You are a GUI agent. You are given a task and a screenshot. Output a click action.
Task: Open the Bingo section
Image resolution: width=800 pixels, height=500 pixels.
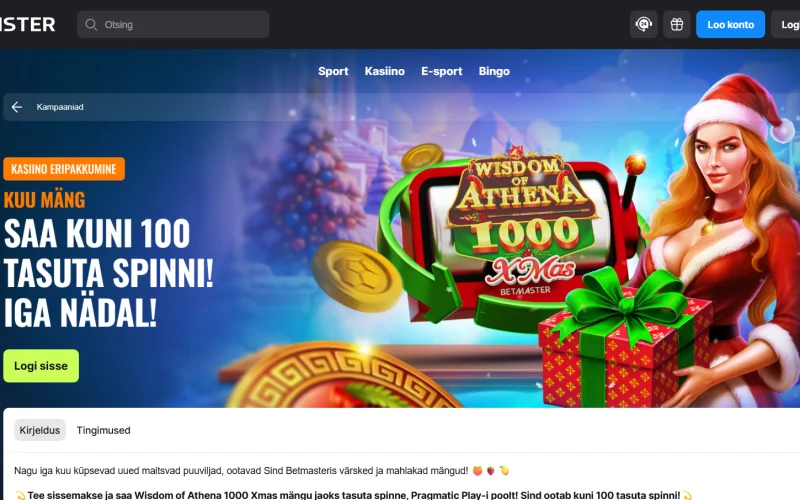[494, 71]
